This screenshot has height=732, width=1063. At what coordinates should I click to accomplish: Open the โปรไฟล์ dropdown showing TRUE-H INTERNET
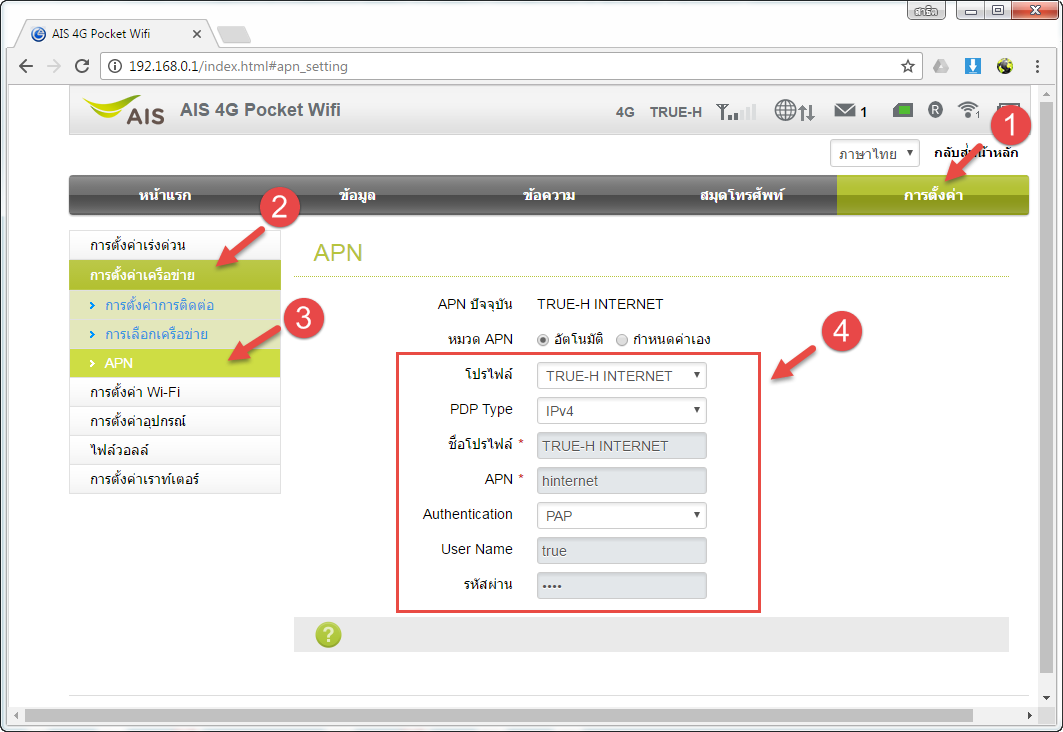621,376
